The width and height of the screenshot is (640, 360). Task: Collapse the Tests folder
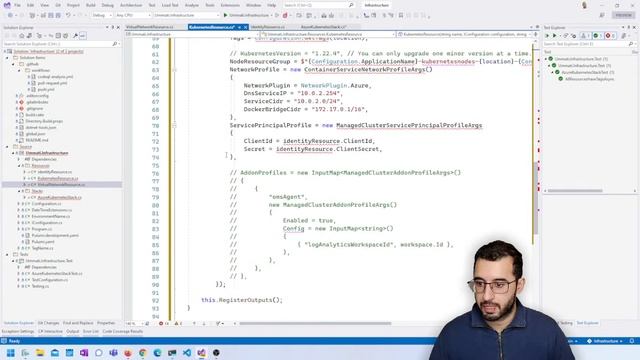7,254
